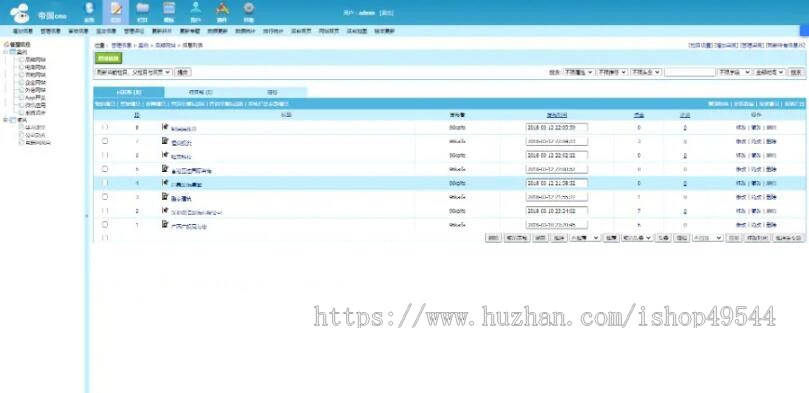Open the first search filter dropdown after 搜索 label

tap(578, 72)
